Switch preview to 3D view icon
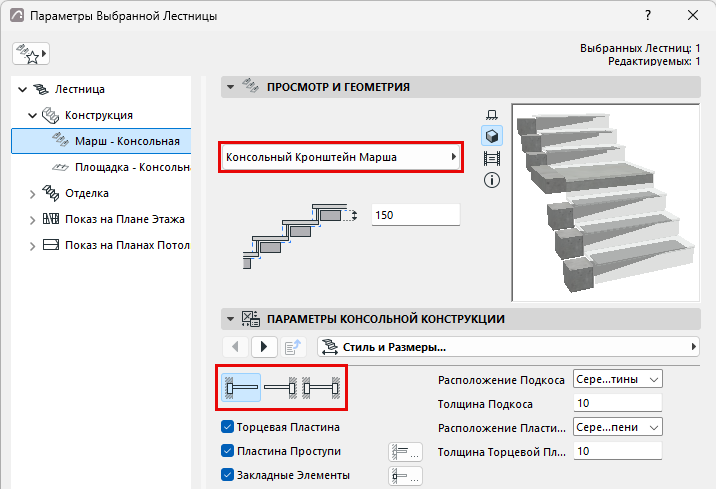The width and height of the screenshot is (716, 489). pos(492,136)
